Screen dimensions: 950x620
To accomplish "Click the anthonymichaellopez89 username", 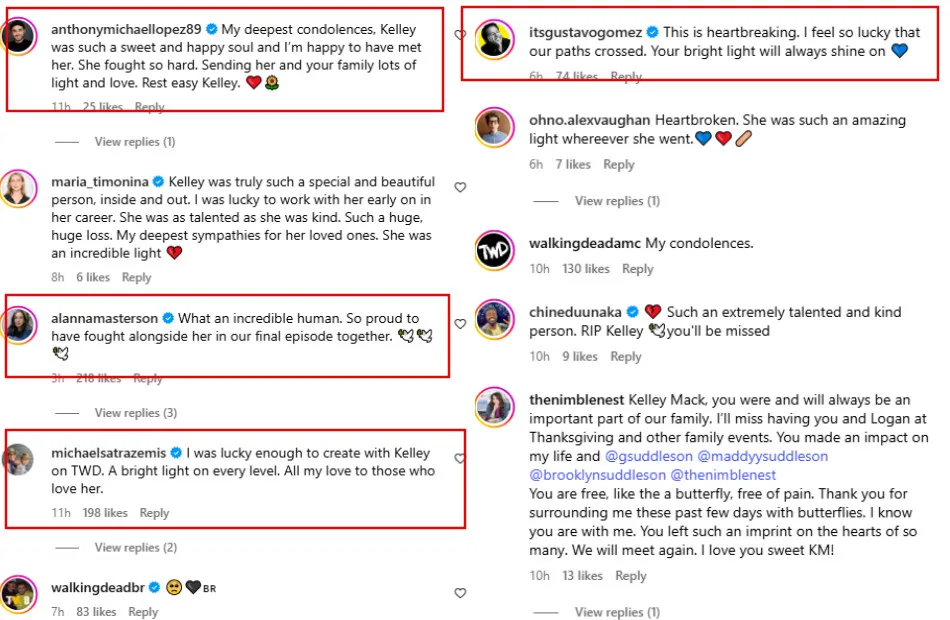I will tap(125, 29).
